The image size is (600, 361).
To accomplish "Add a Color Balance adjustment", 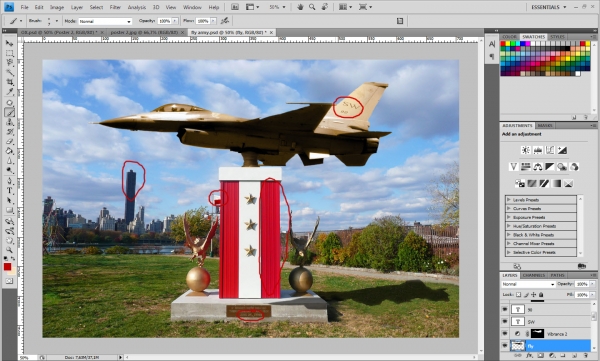I will (x=538, y=167).
